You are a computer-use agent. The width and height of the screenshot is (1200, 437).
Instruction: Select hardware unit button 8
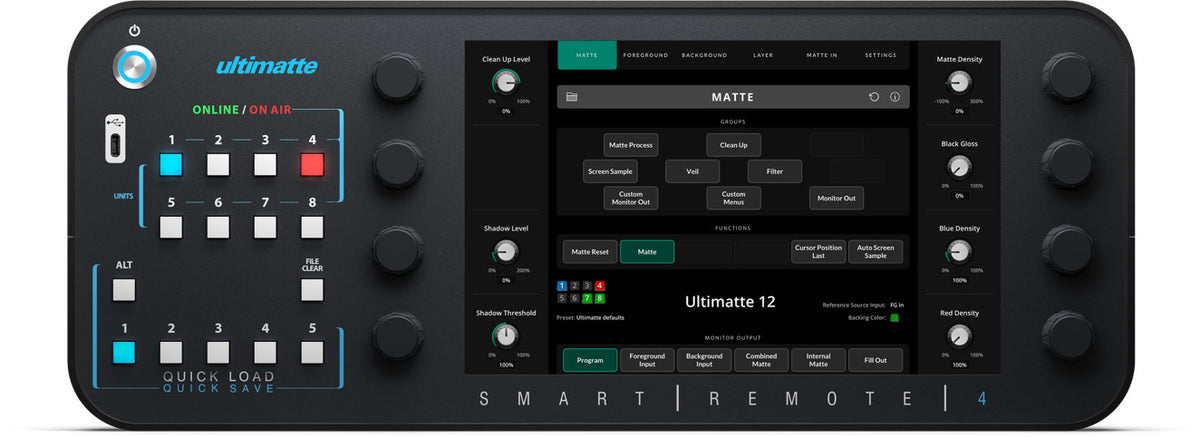click(x=313, y=227)
